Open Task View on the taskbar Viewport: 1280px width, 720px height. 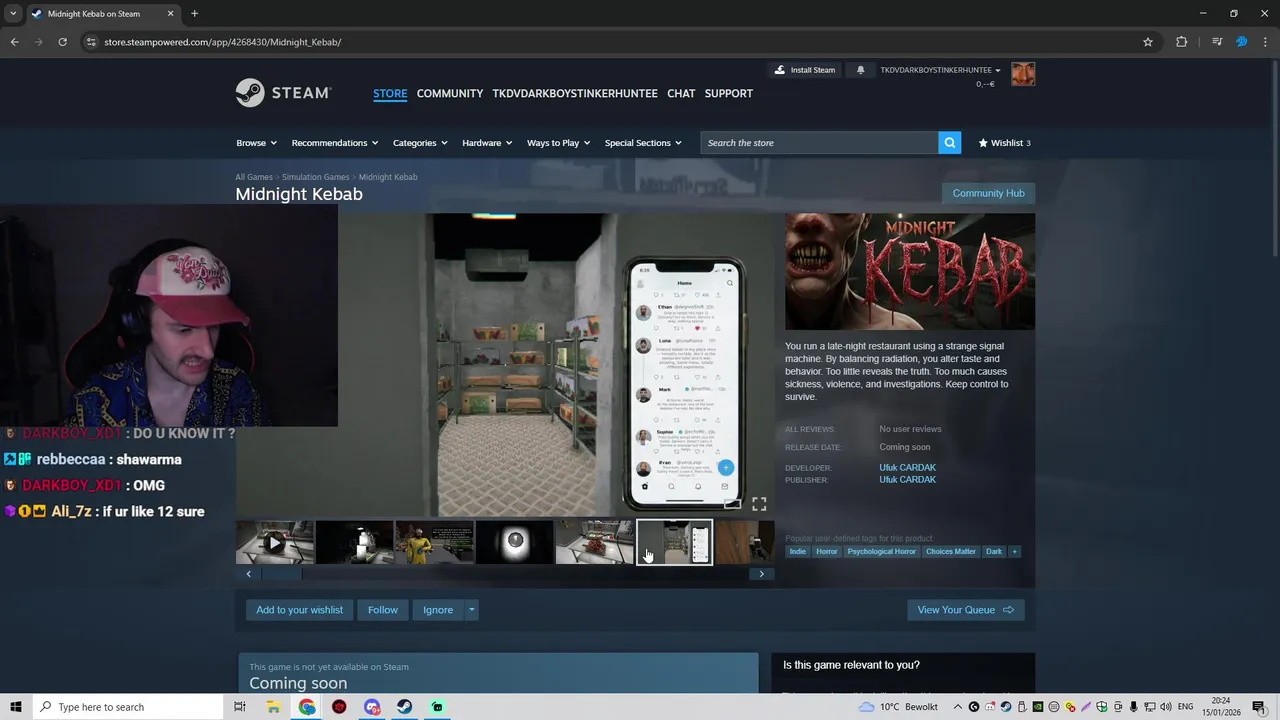click(240, 707)
